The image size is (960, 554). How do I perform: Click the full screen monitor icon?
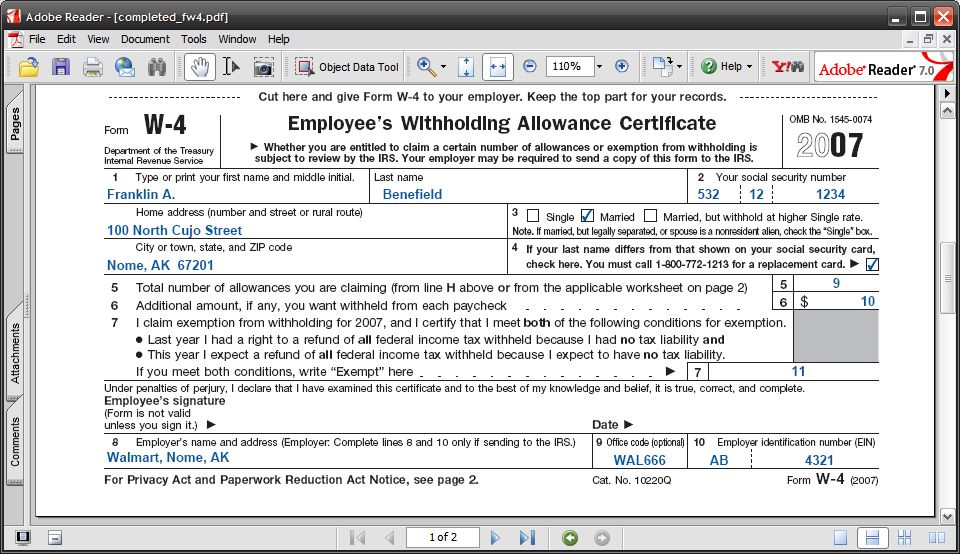23,537
